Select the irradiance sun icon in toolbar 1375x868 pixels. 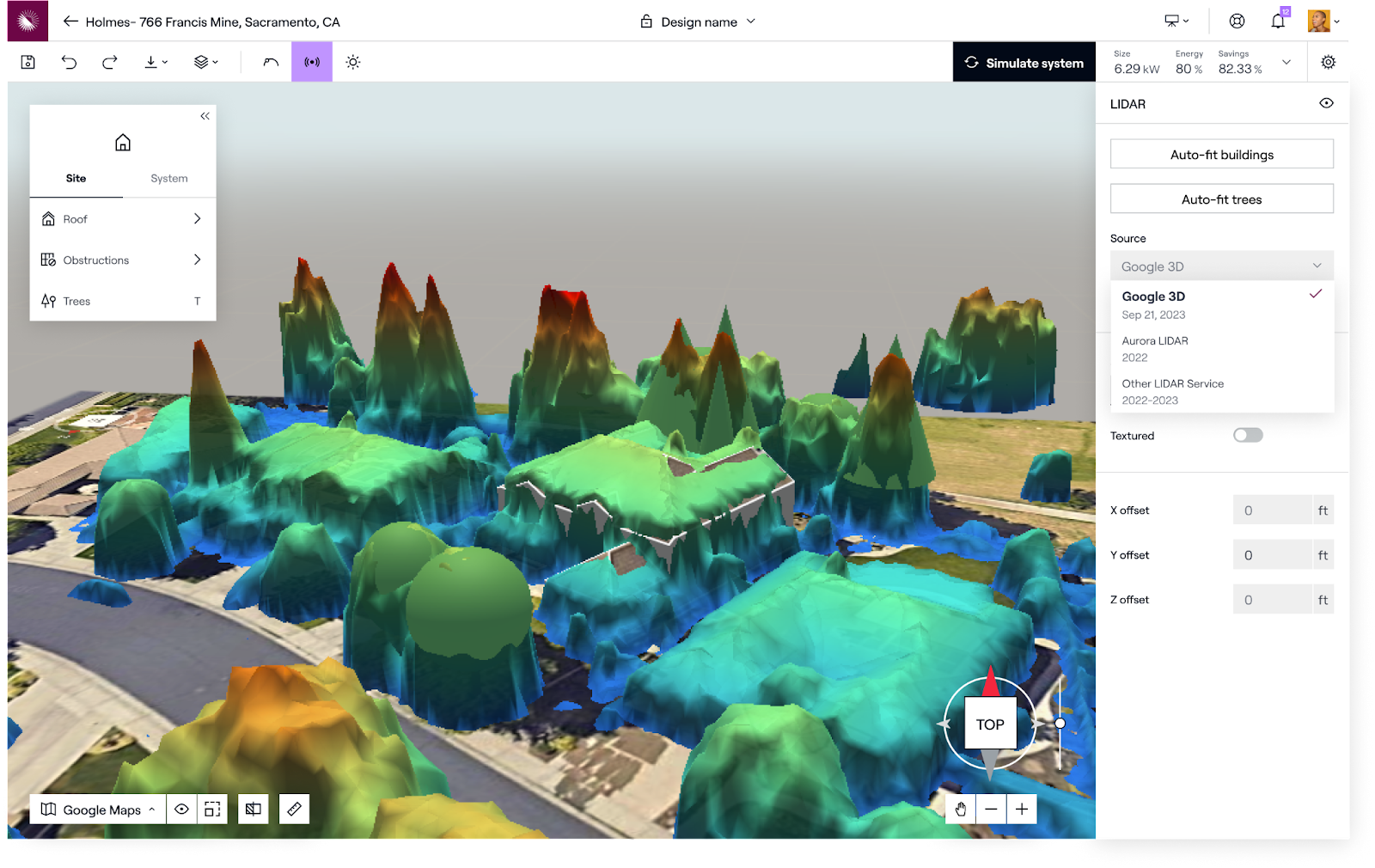pyautogui.click(x=352, y=61)
